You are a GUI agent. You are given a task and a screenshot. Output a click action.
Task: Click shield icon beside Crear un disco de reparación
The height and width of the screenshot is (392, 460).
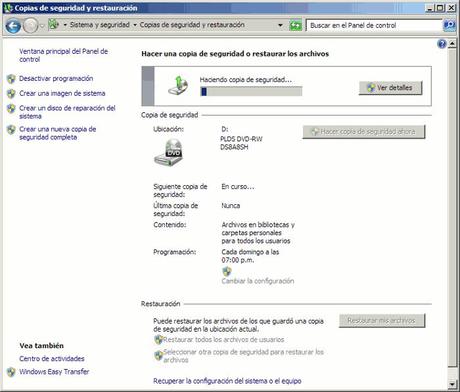tap(11, 108)
